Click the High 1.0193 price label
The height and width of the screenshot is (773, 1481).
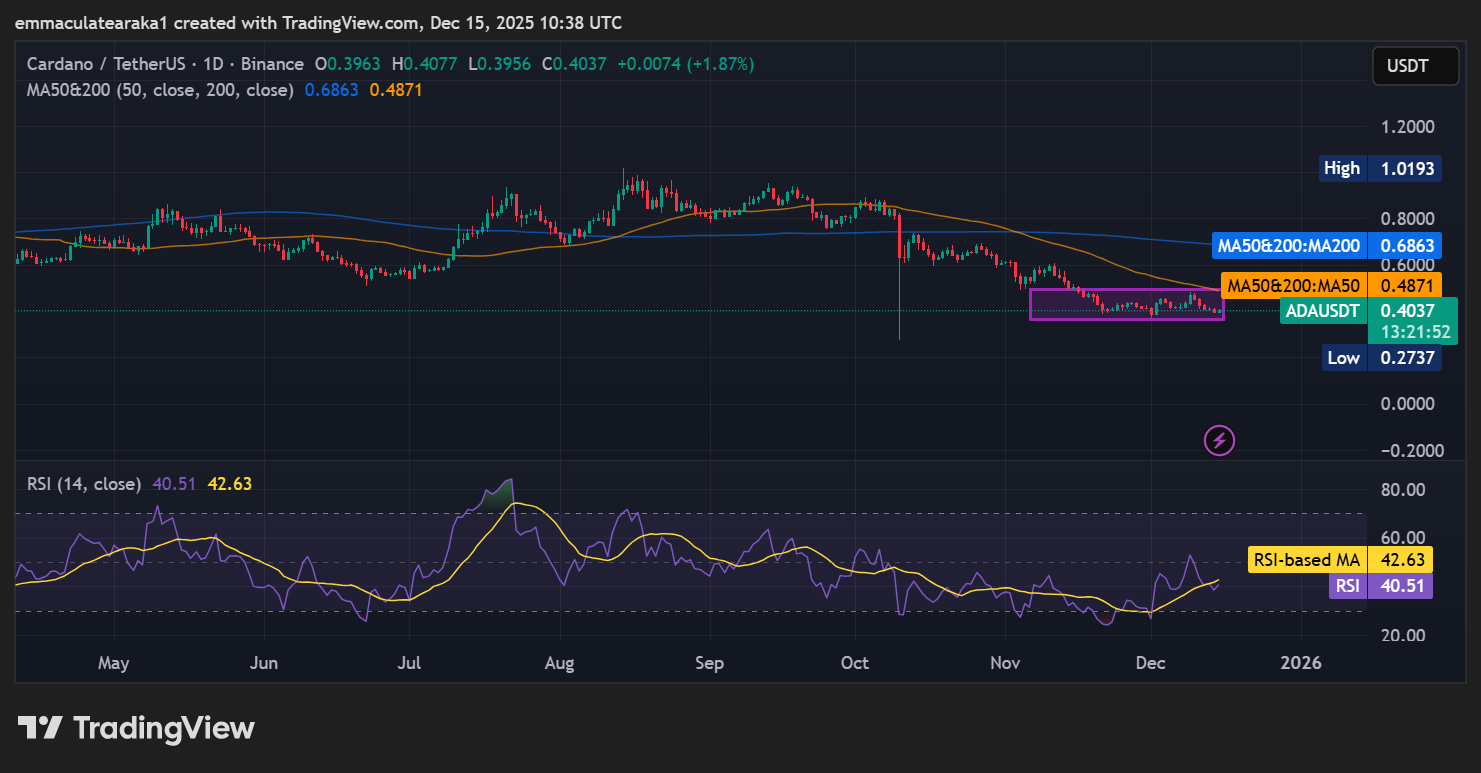tap(1378, 168)
